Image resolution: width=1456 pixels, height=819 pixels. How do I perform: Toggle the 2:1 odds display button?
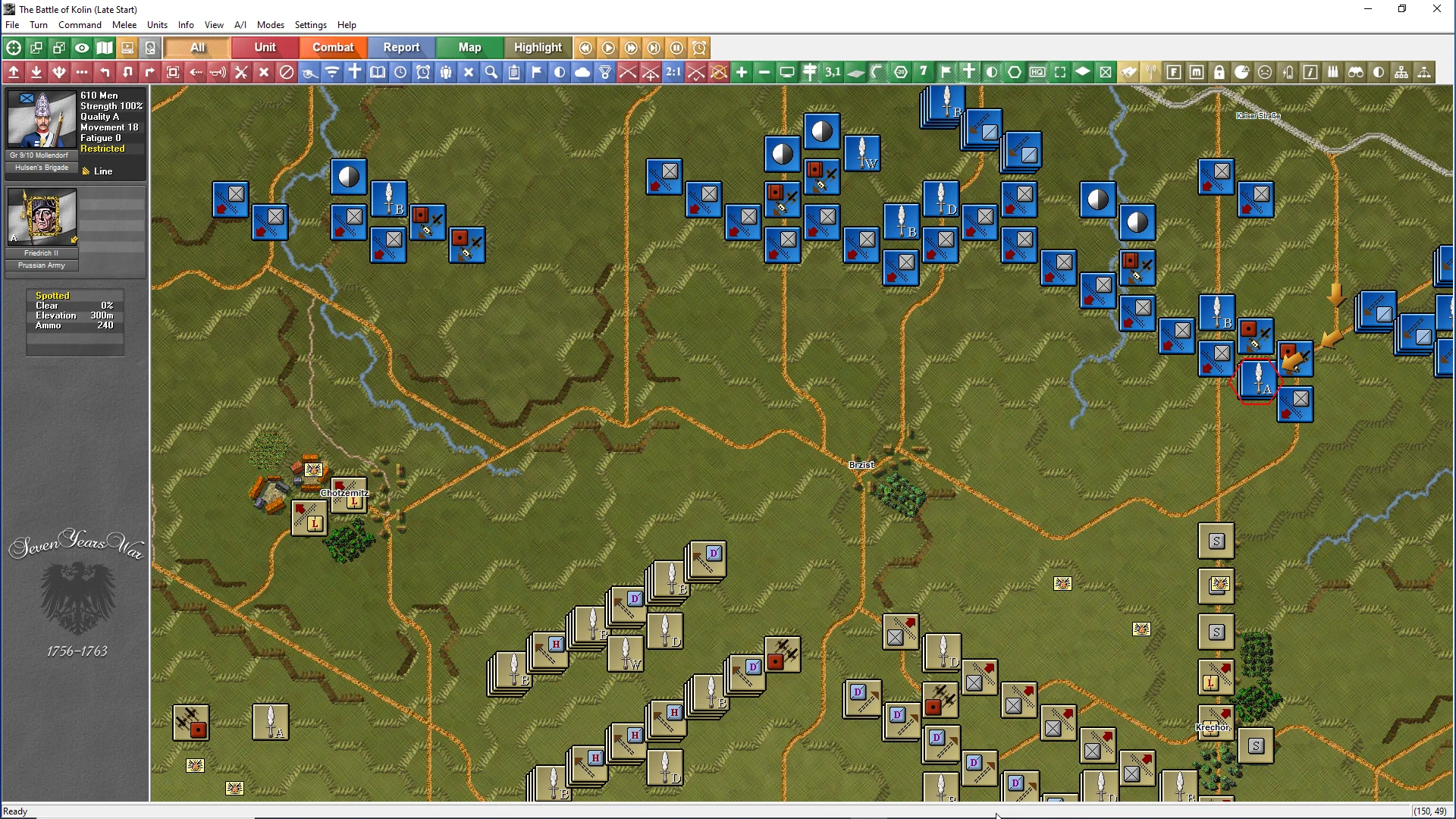pyautogui.click(x=673, y=72)
